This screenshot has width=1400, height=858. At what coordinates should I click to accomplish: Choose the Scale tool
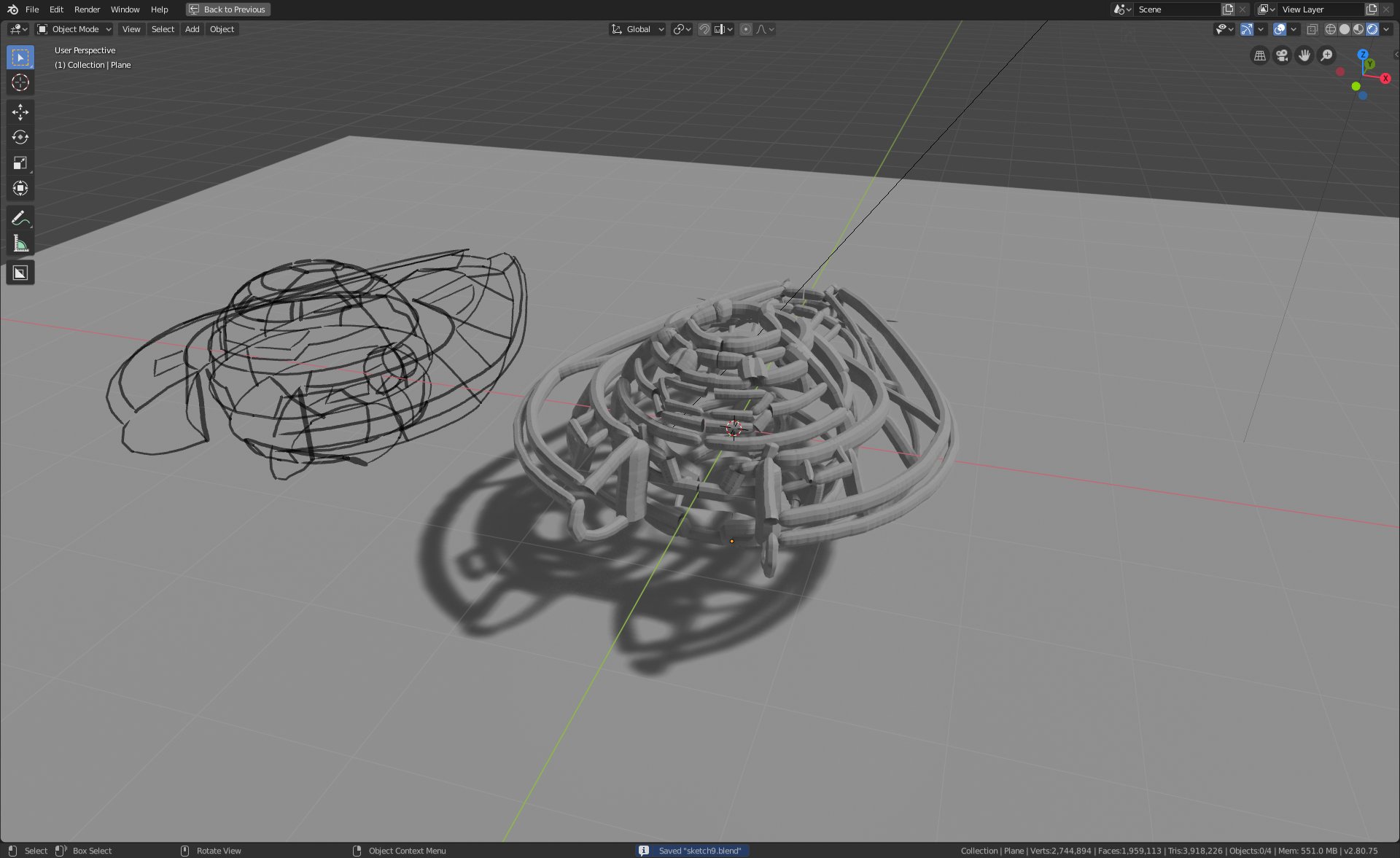coord(20,163)
